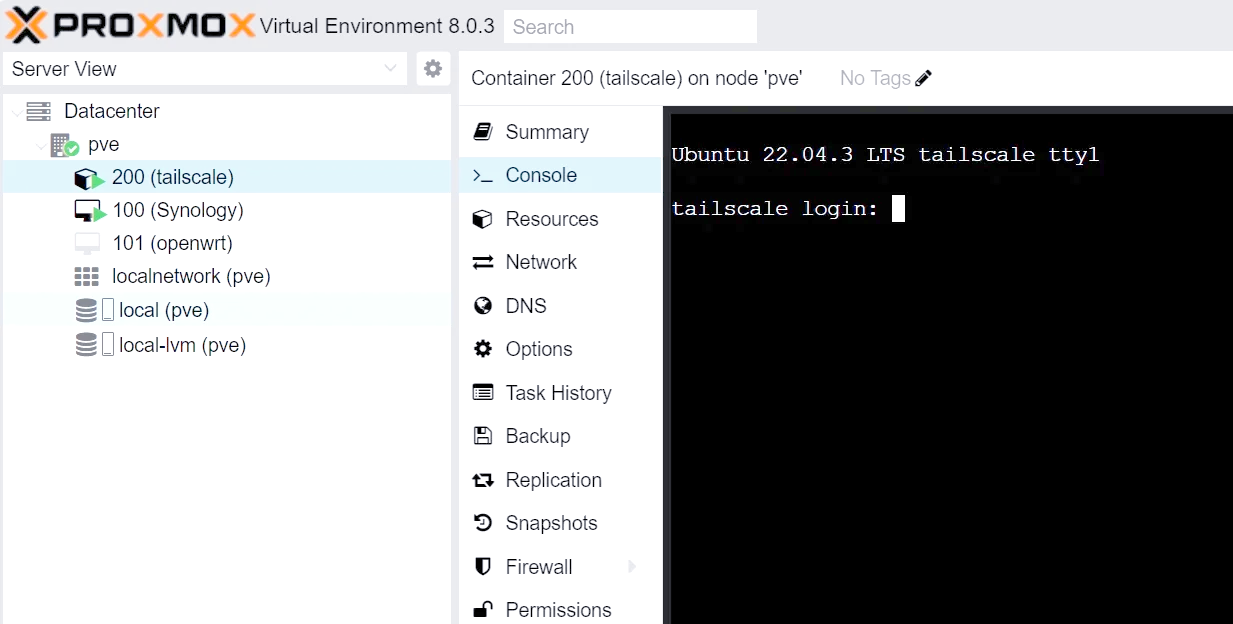1233x624 pixels.
Task: Open the tree settings gear icon
Action: [x=433, y=69]
